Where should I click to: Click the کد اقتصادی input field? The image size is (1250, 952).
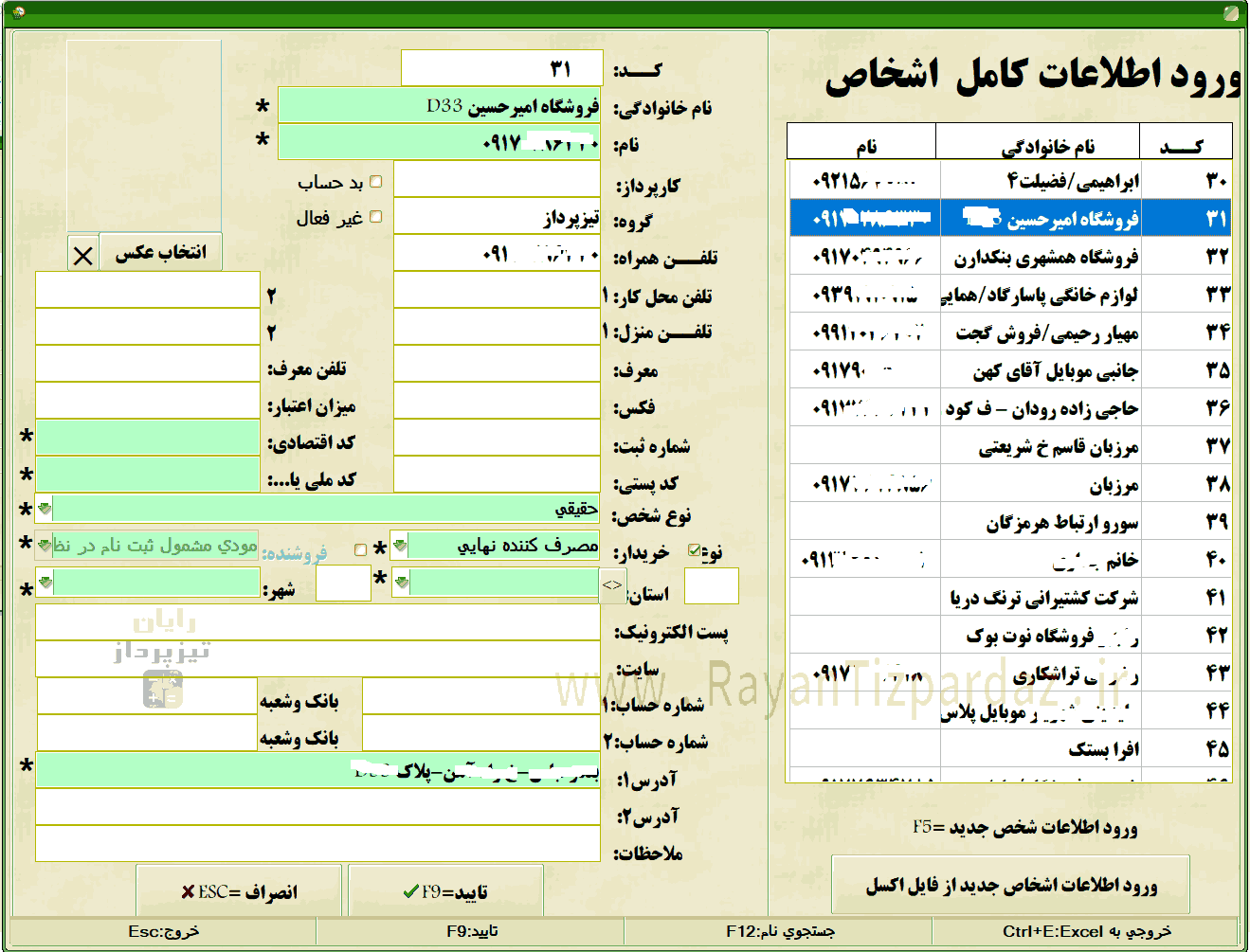tap(148, 439)
